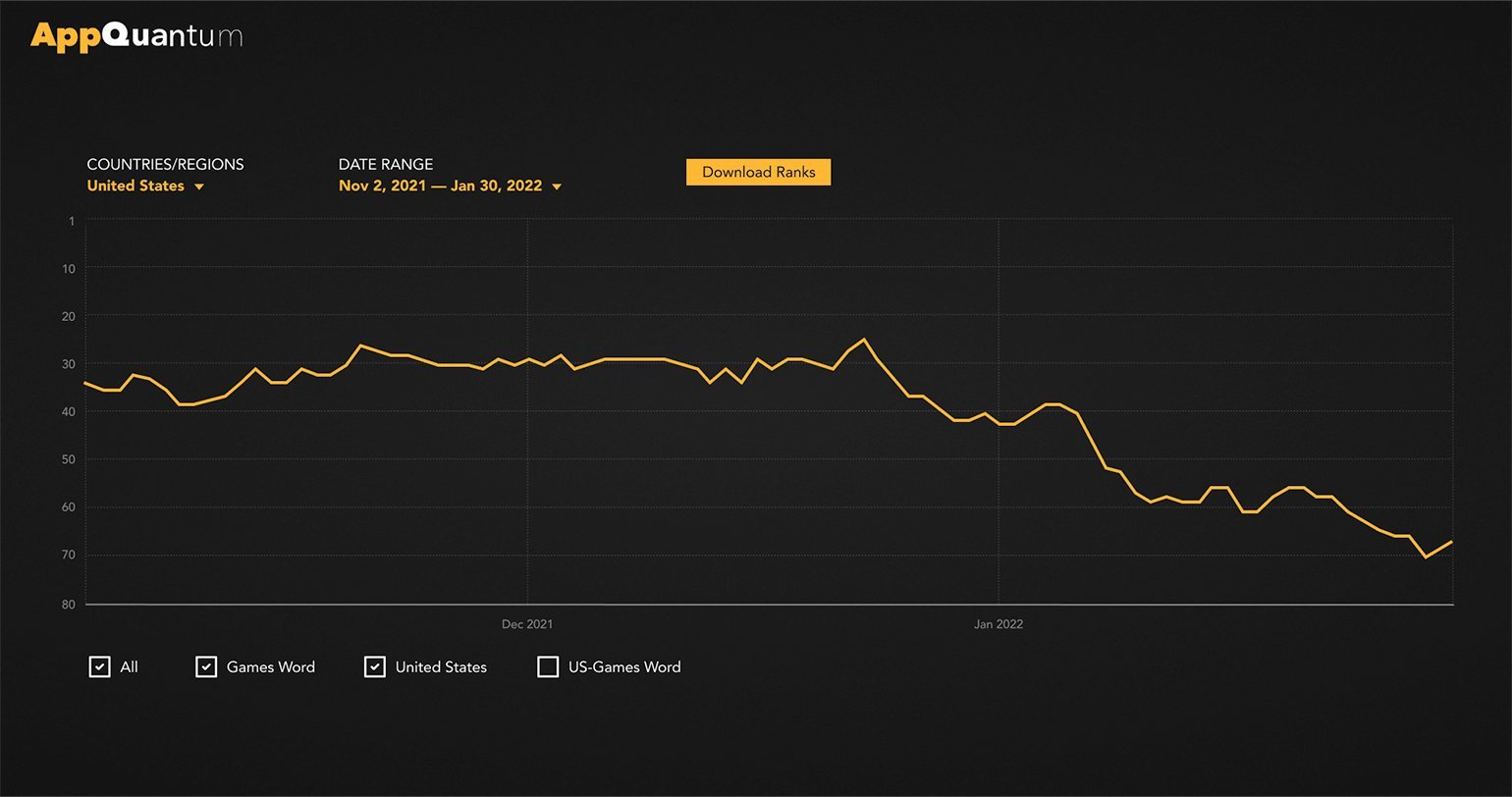Click the y-axis label 30
This screenshot has height=797, width=1512.
point(69,364)
